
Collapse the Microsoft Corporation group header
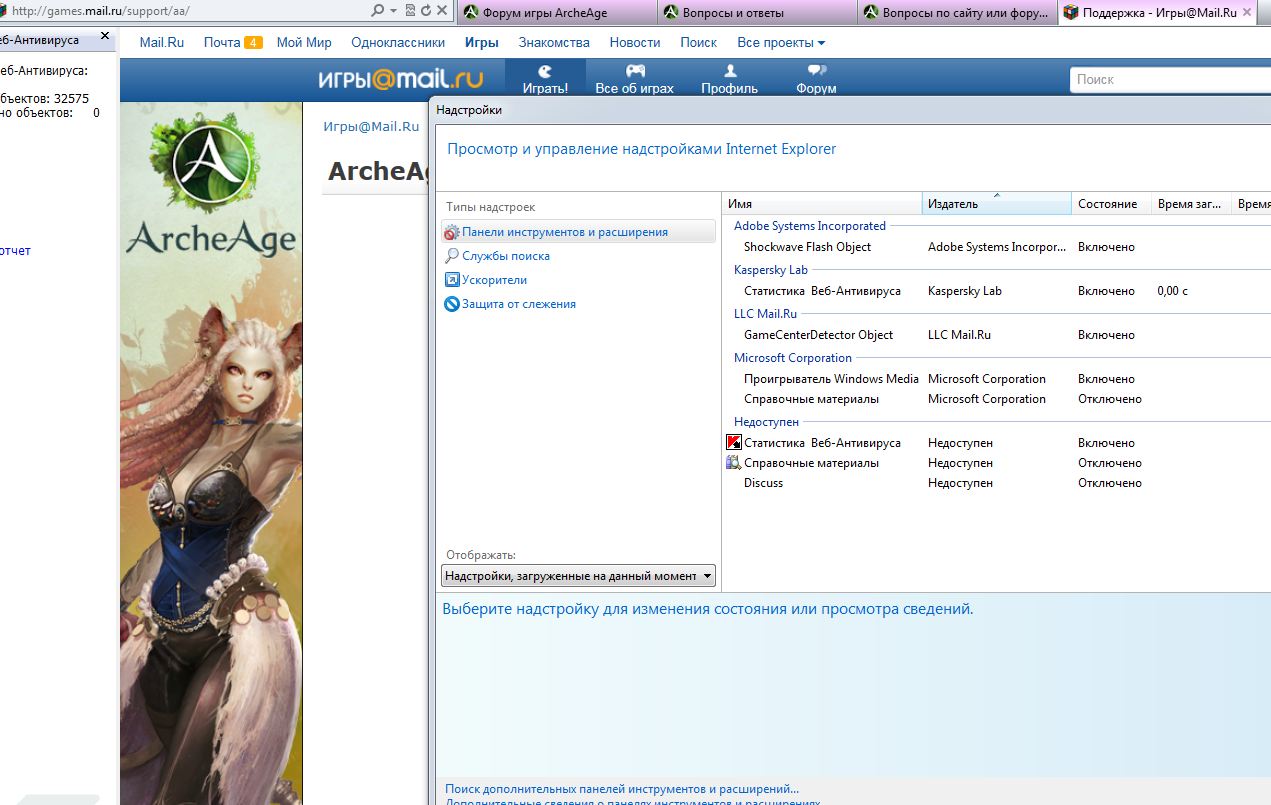pos(793,358)
